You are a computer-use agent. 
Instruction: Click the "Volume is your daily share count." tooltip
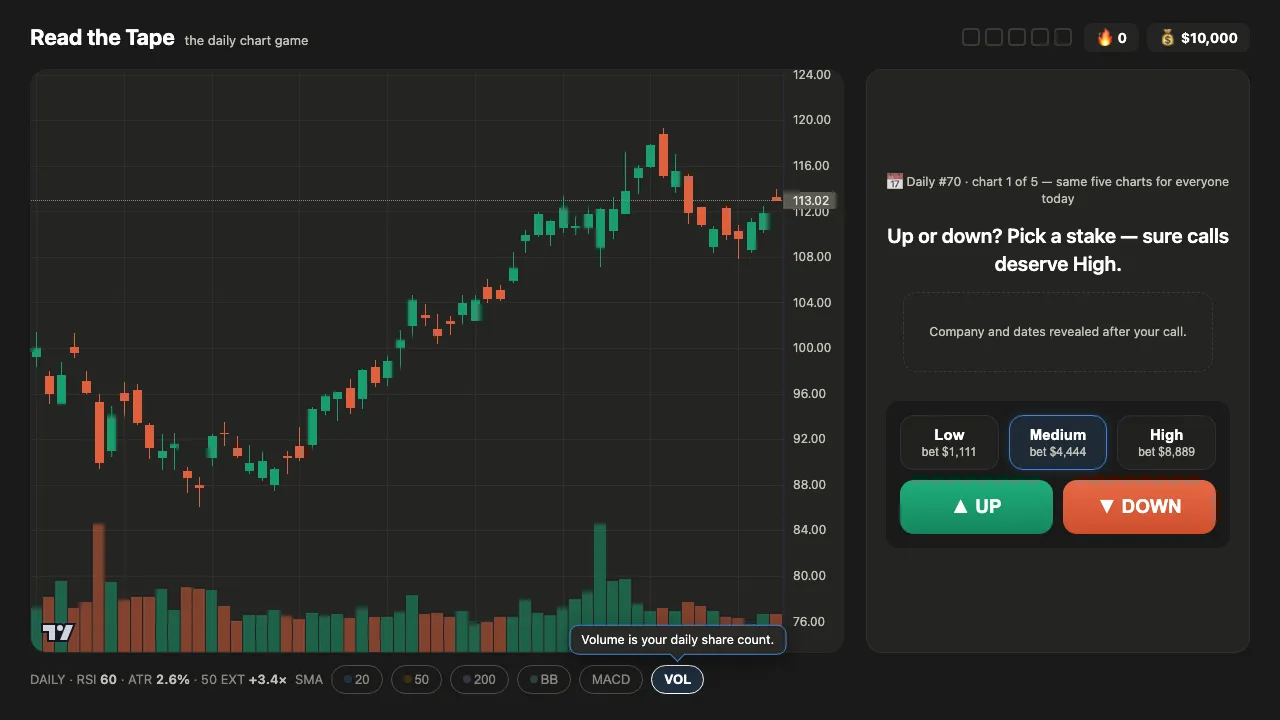pyautogui.click(x=678, y=640)
